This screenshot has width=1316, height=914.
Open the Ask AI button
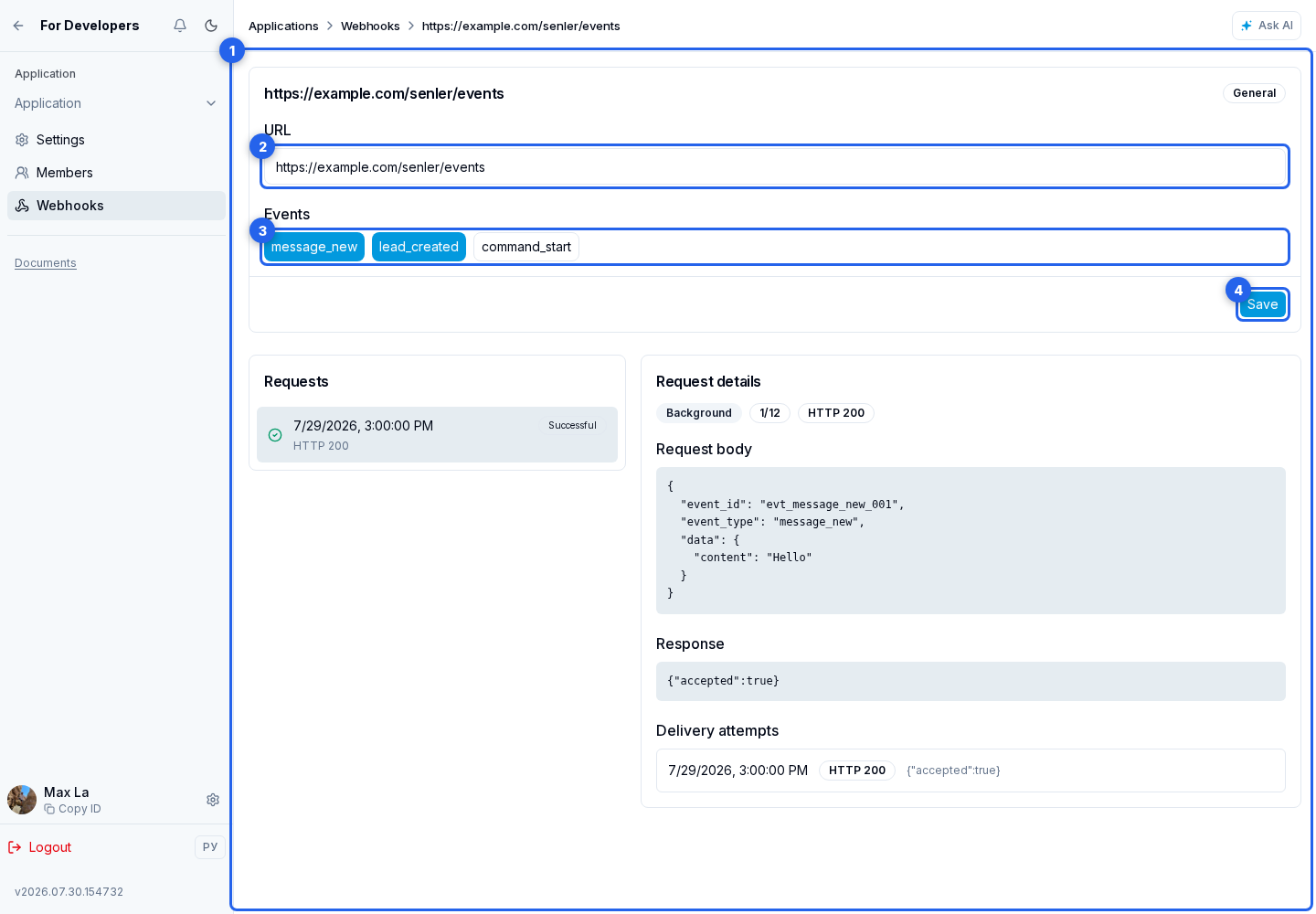pos(1267,26)
